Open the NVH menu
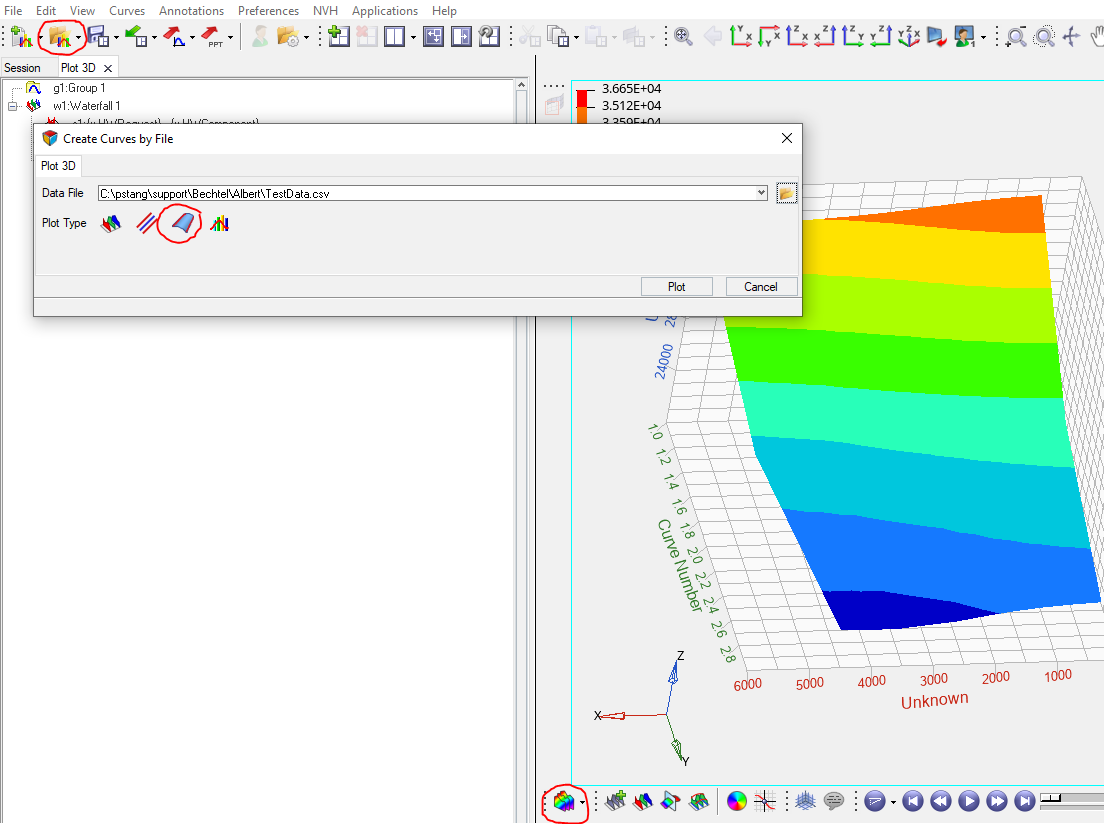The width and height of the screenshot is (1104, 824). click(325, 11)
